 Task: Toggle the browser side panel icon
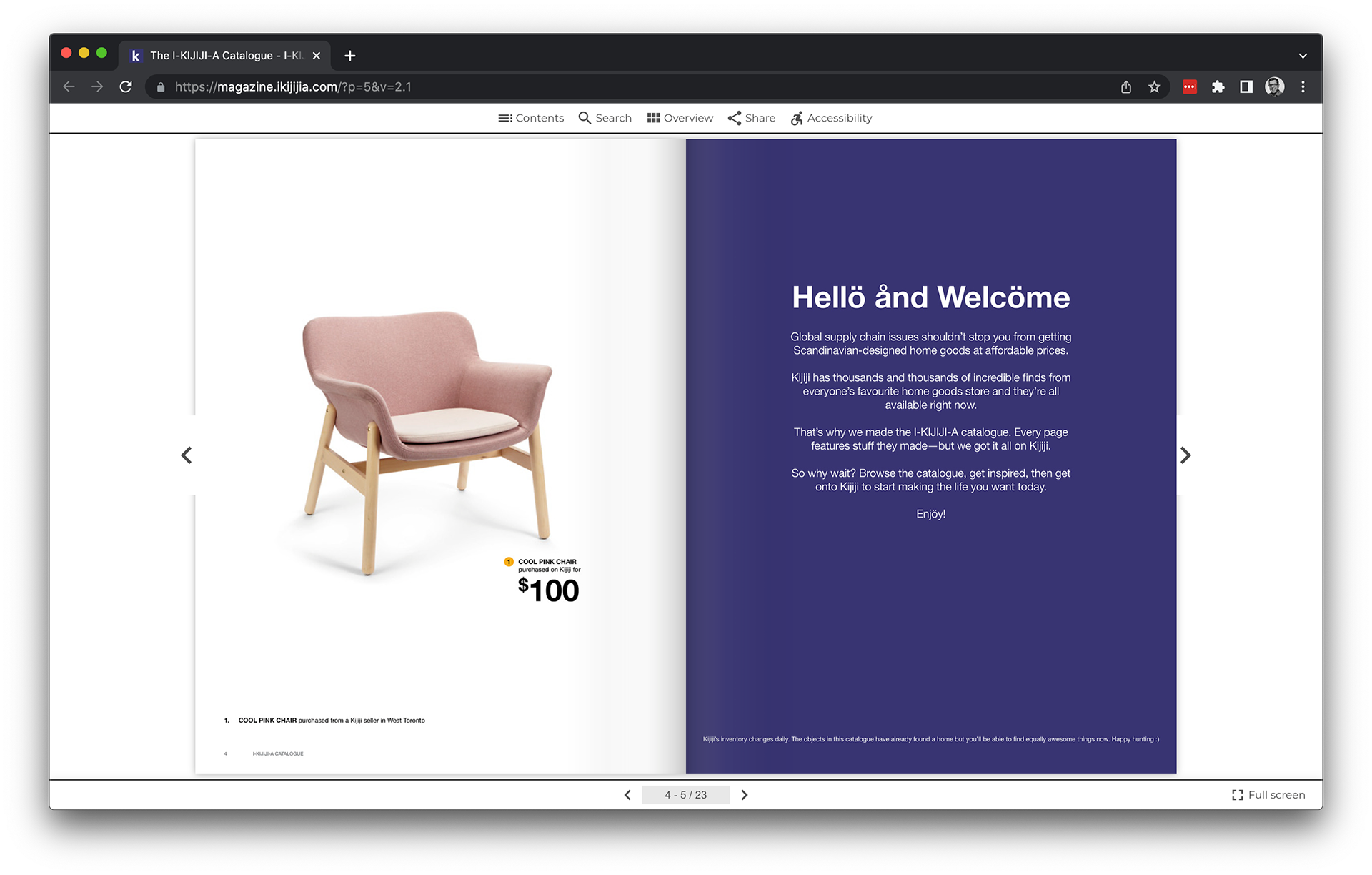1246,87
